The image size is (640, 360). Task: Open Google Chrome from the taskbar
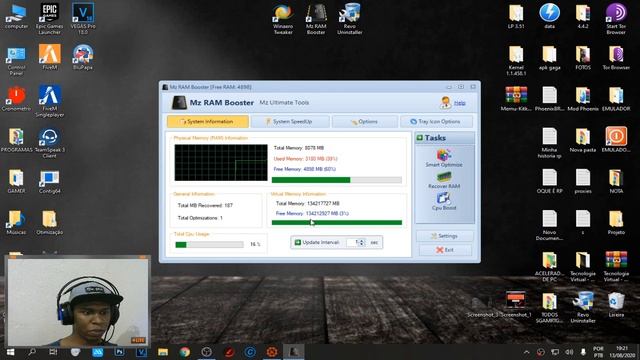tap(184, 352)
